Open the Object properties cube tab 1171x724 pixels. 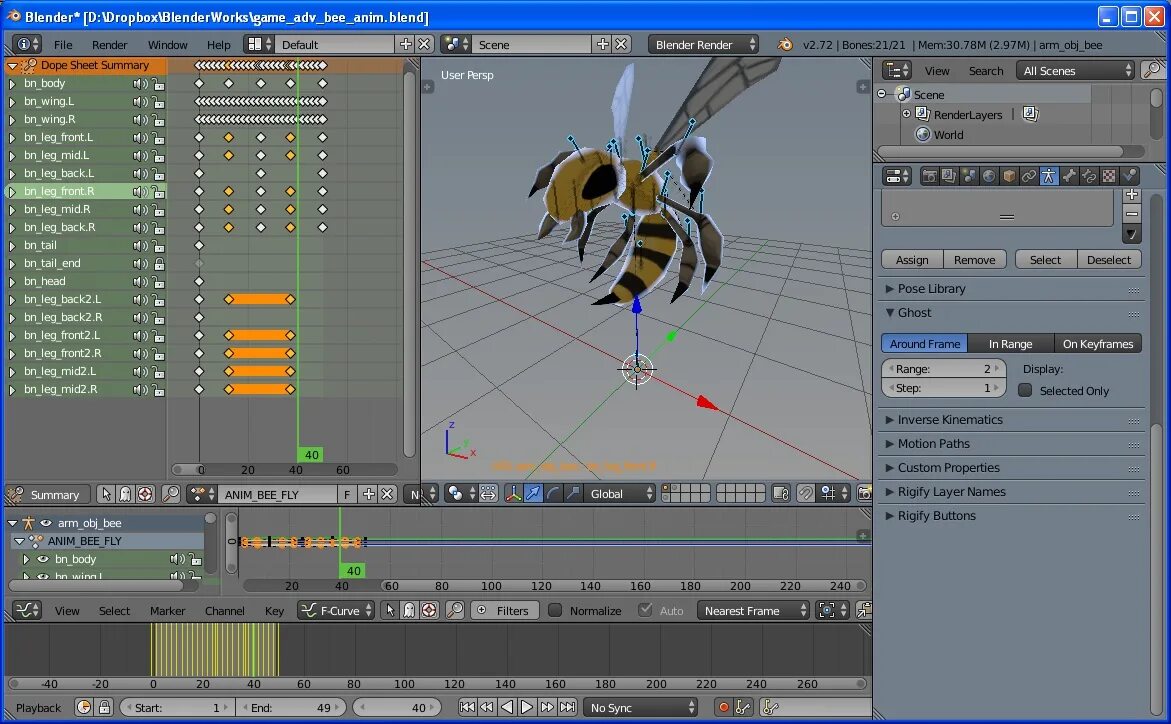(x=1009, y=176)
